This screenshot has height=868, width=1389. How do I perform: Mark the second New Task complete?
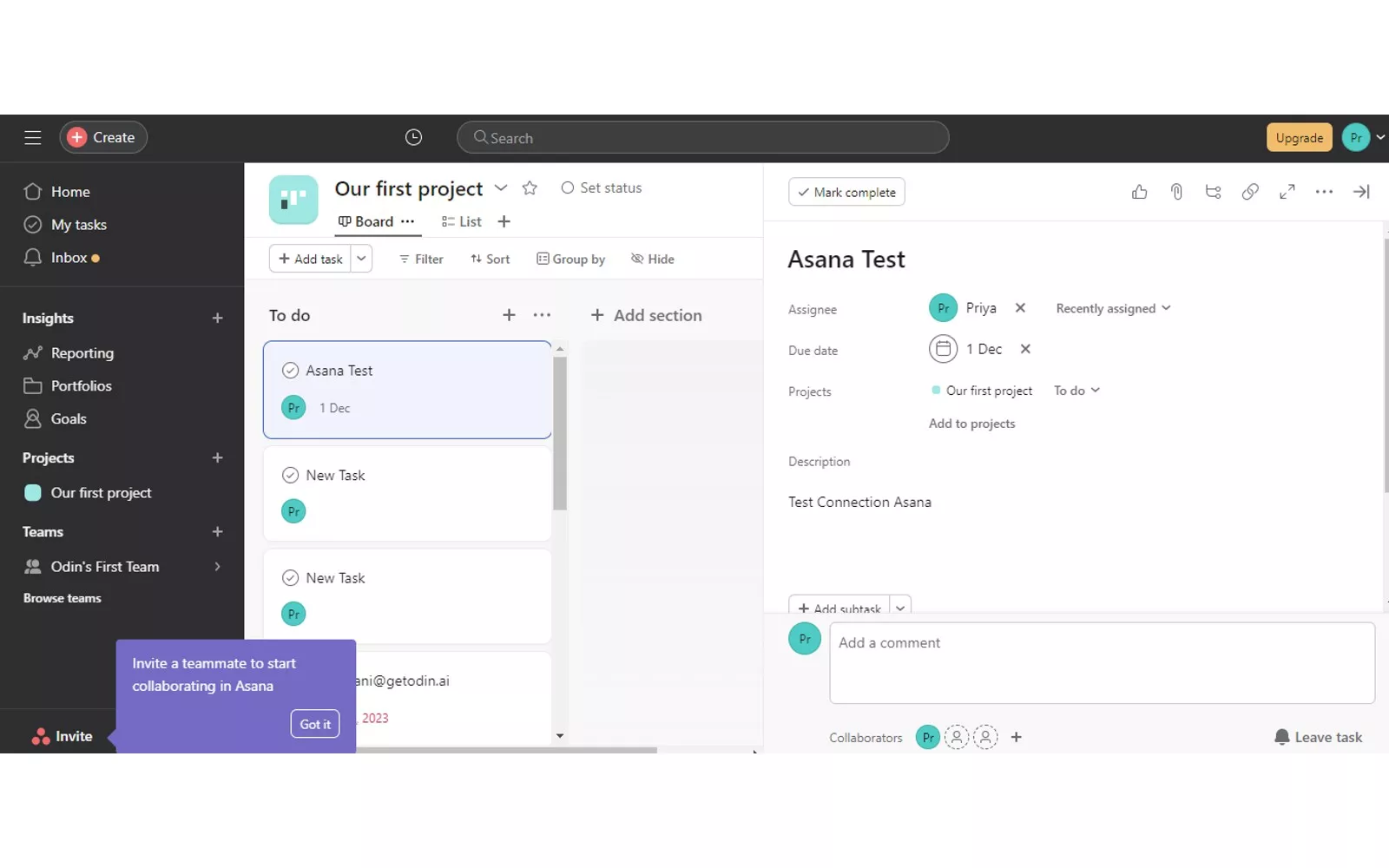point(290,578)
